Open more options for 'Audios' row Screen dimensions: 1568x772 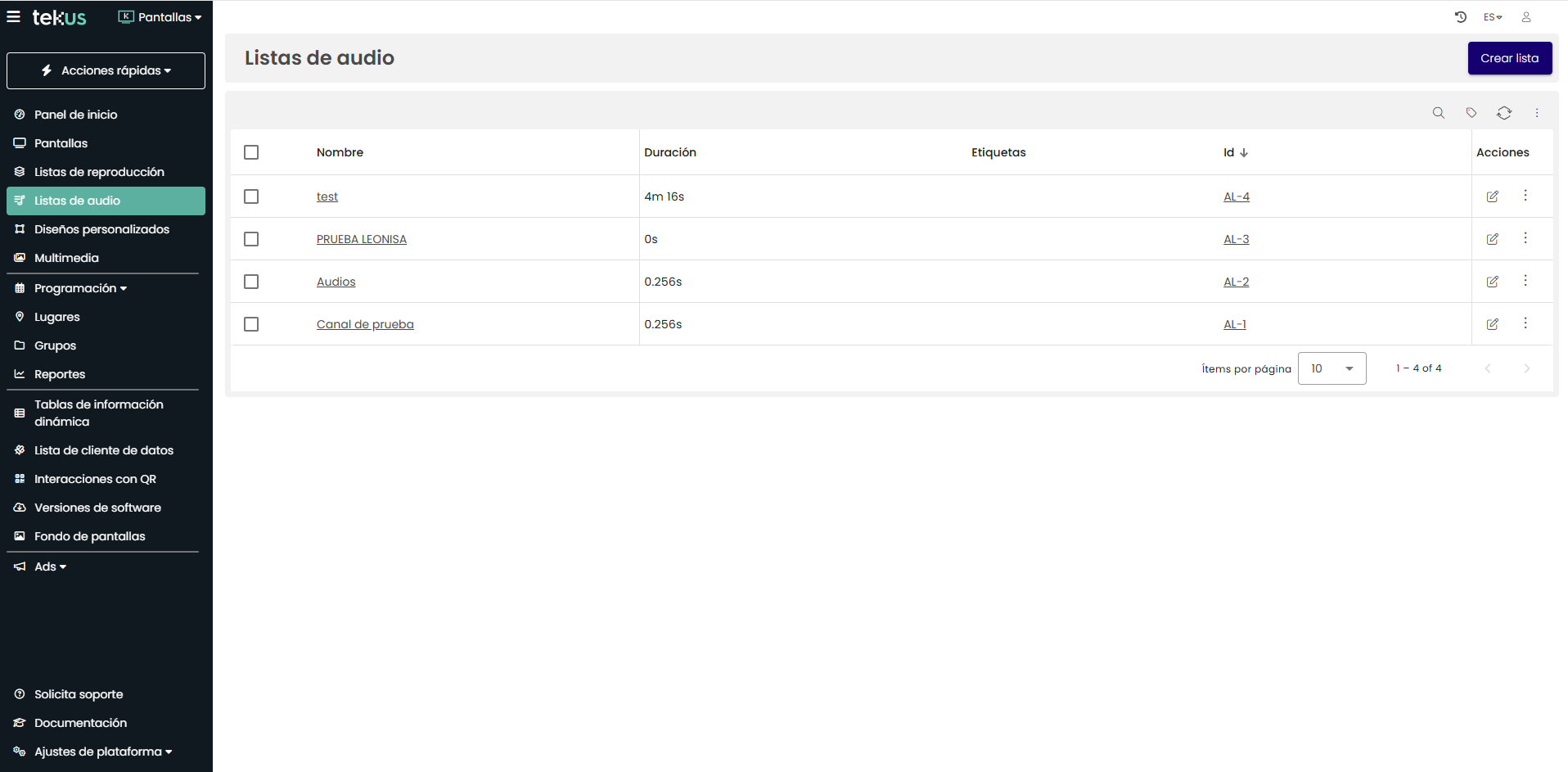point(1525,281)
